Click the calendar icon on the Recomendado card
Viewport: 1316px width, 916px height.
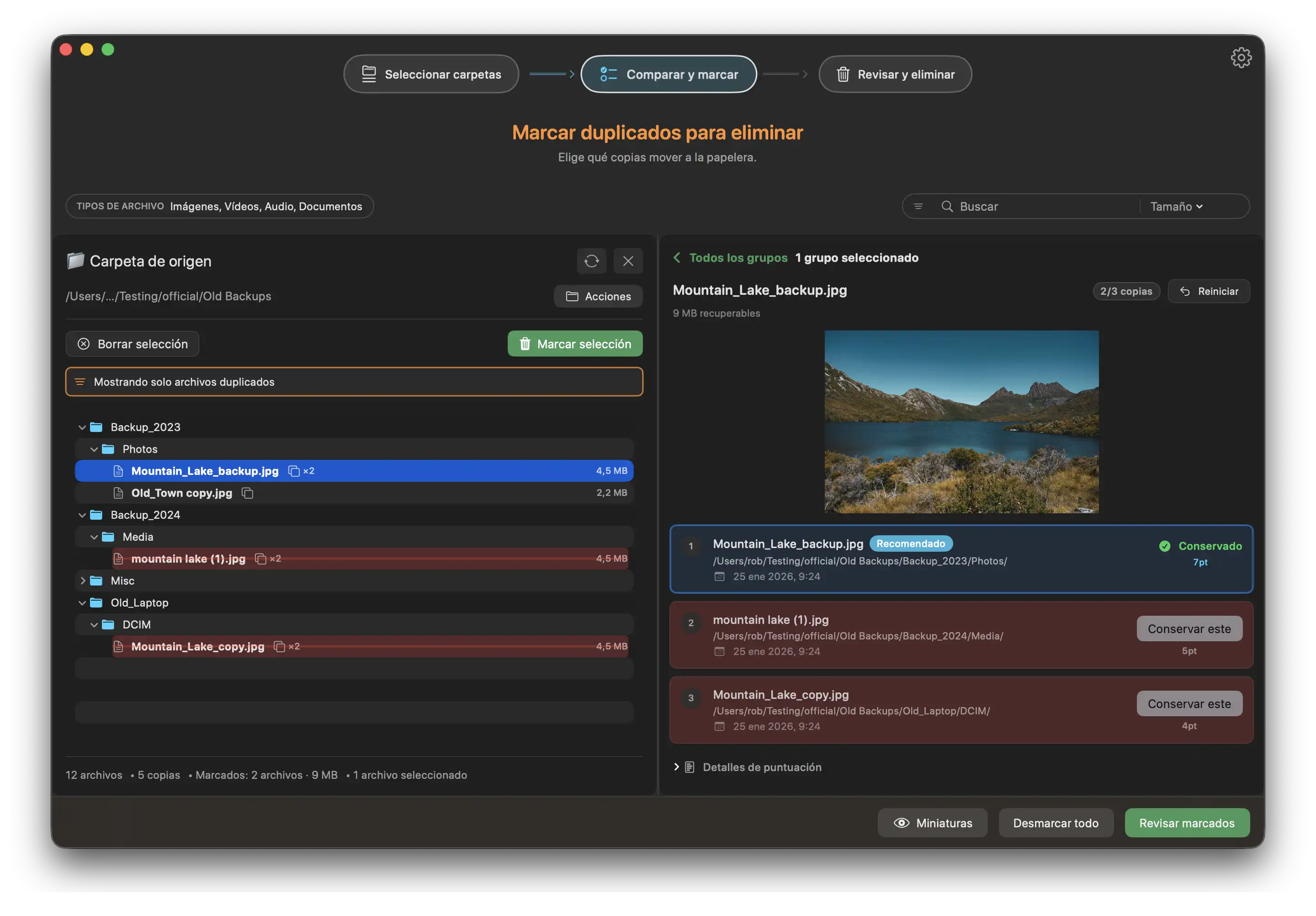719,577
